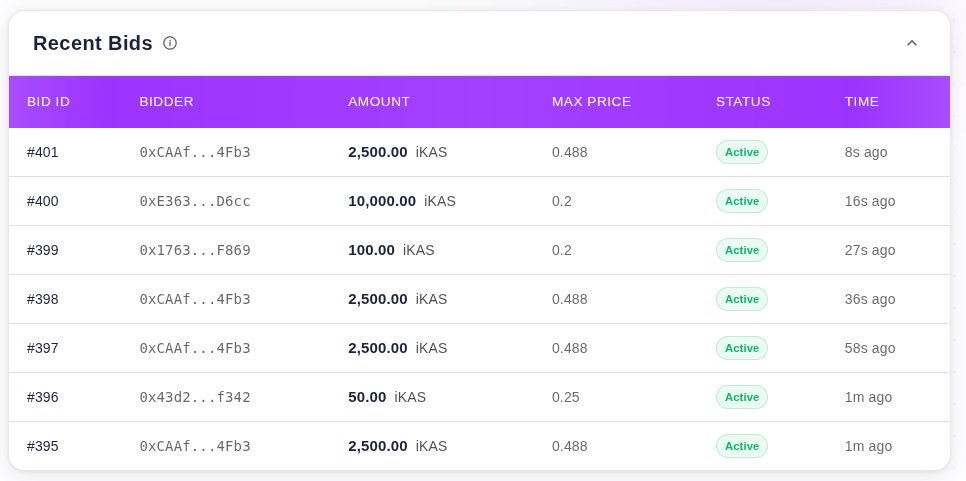Click max price 0.488 for bid #401

(x=570, y=152)
